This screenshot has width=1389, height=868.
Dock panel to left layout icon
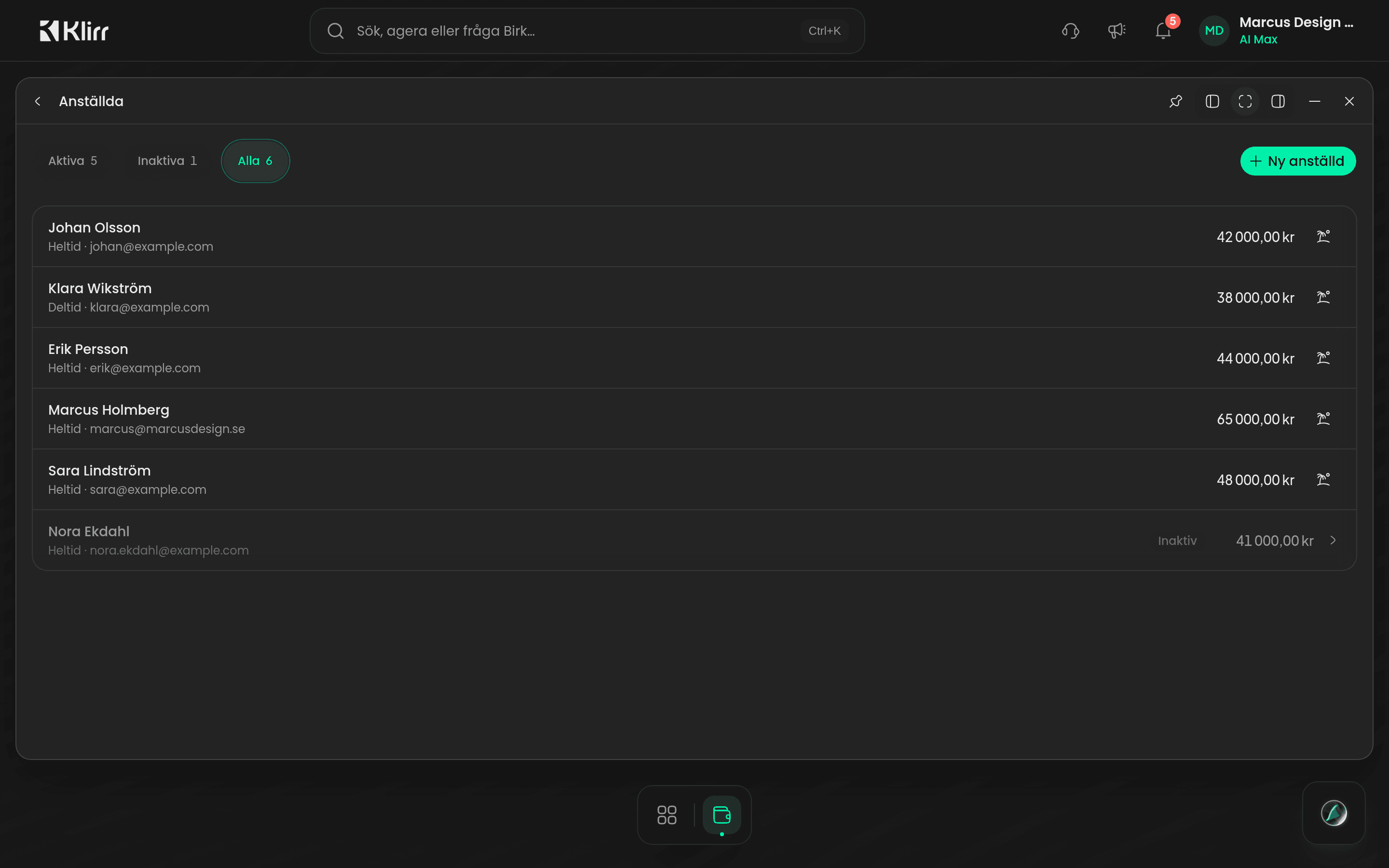(1212, 102)
